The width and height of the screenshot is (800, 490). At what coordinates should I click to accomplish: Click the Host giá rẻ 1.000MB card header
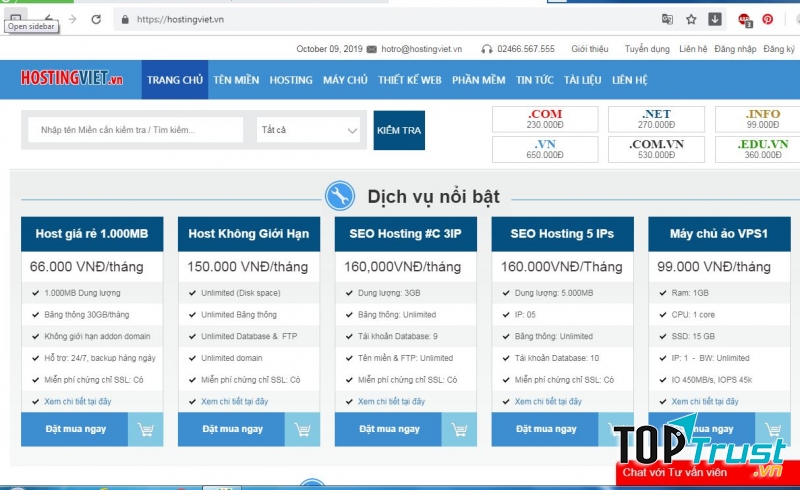pos(92,234)
